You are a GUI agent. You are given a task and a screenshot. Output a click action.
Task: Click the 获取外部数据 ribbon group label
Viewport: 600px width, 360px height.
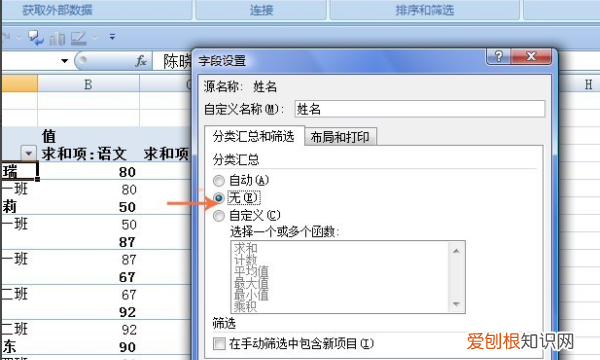point(57,10)
